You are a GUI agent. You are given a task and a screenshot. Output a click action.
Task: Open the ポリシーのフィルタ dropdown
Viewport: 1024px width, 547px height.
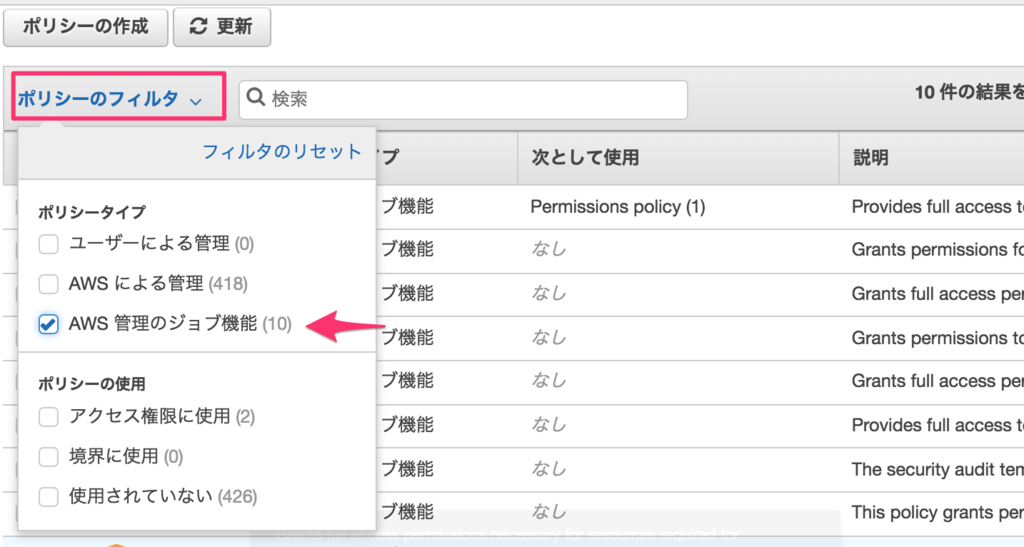pos(110,99)
